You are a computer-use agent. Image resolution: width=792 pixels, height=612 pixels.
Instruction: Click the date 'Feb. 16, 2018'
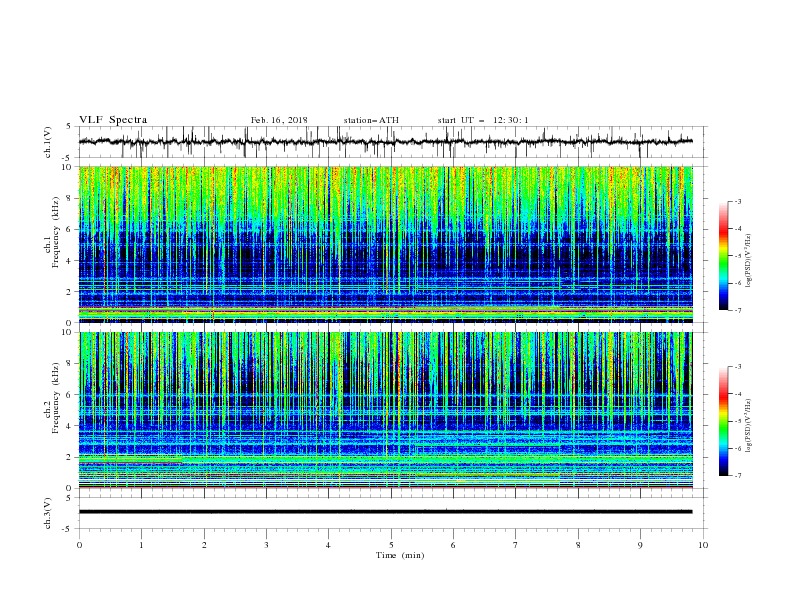pos(279,120)
